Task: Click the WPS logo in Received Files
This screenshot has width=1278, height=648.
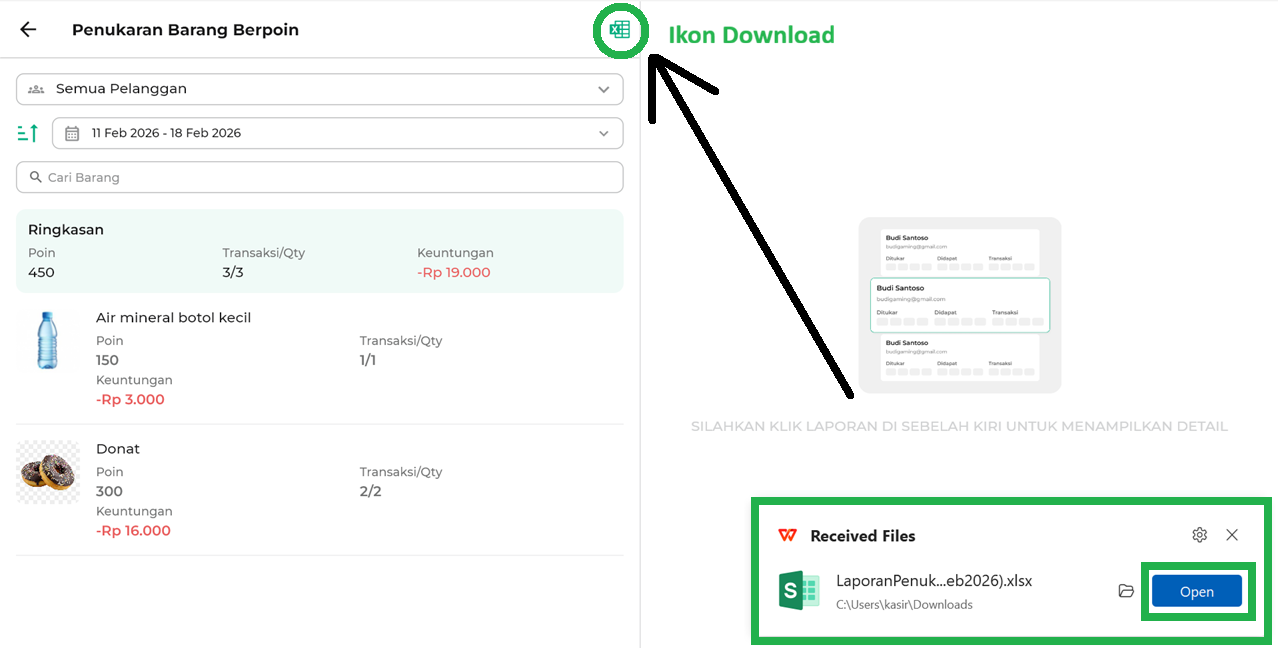Action: pyautogui.click(x=788, y=536)
